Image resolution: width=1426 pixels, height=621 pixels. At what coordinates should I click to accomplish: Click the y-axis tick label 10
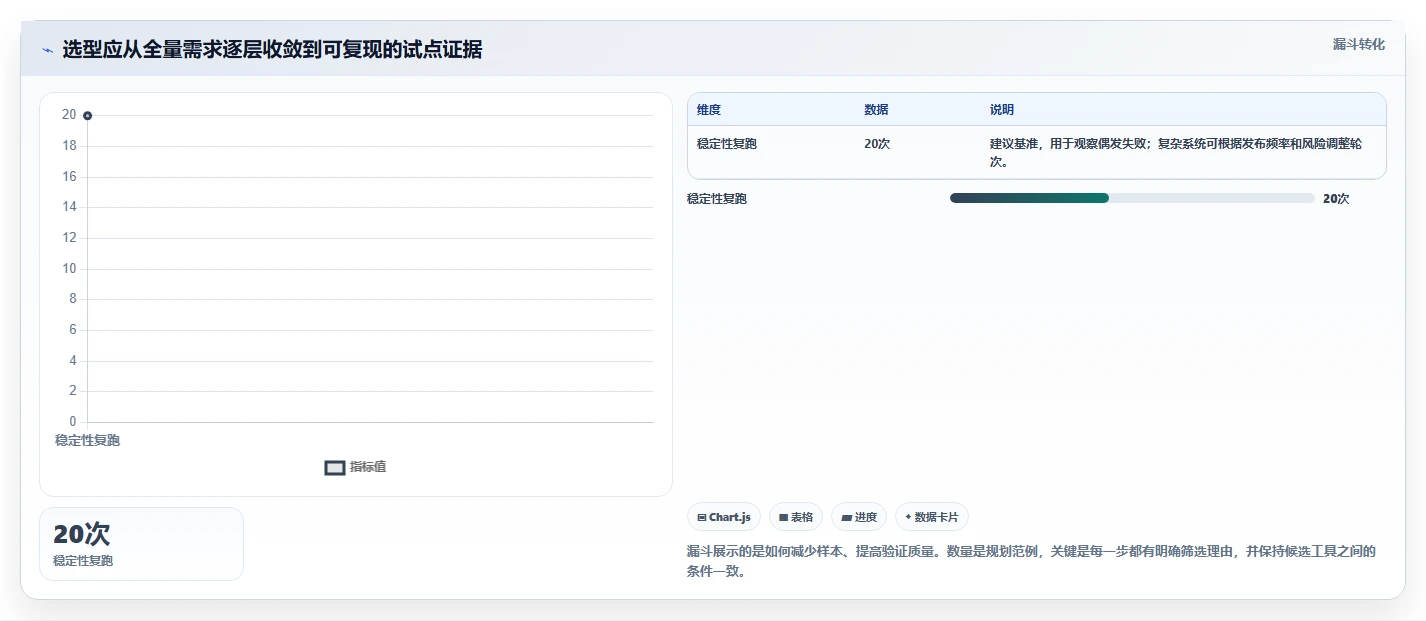(69, 268)
